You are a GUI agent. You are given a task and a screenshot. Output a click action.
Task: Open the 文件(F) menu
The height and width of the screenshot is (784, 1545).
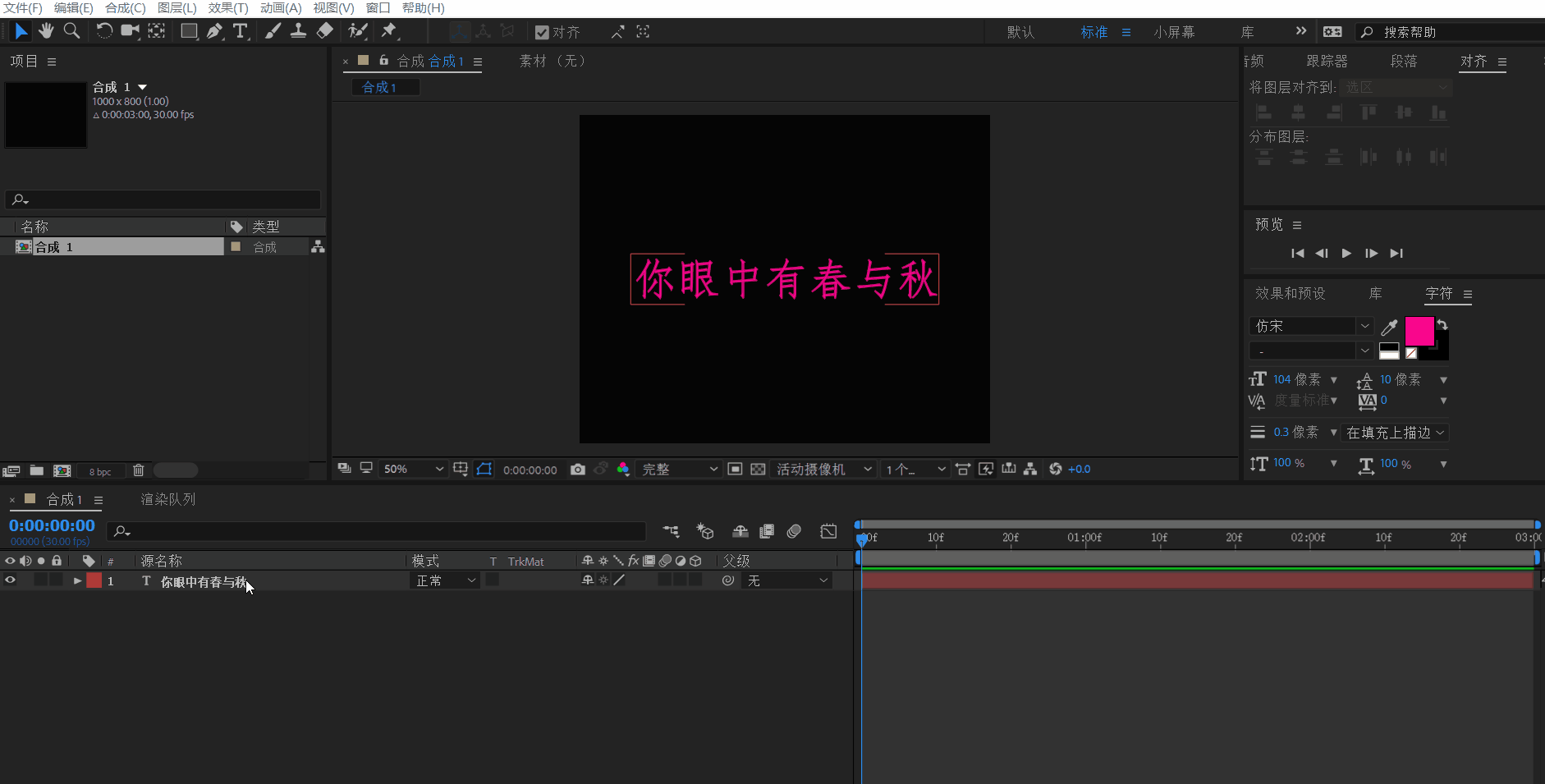tap(23, 8)
